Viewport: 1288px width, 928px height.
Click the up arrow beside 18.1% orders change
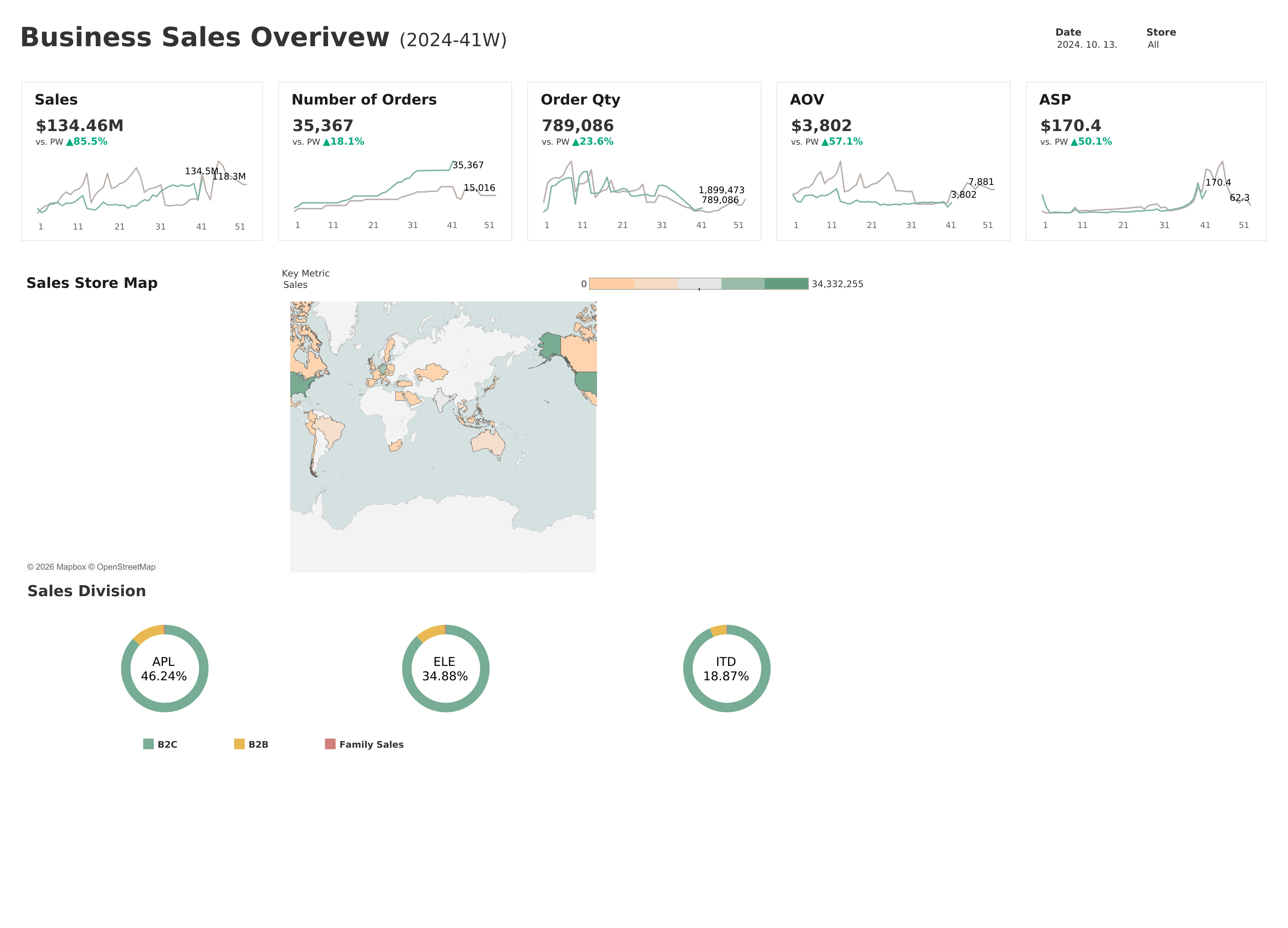coord(326,142)
